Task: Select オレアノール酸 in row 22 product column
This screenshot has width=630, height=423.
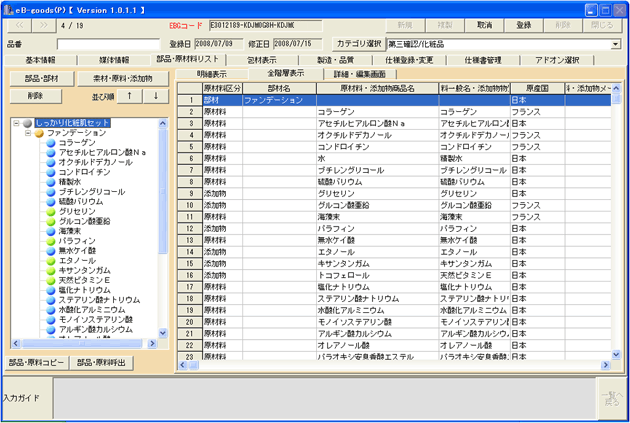Action: click(378, 345)
